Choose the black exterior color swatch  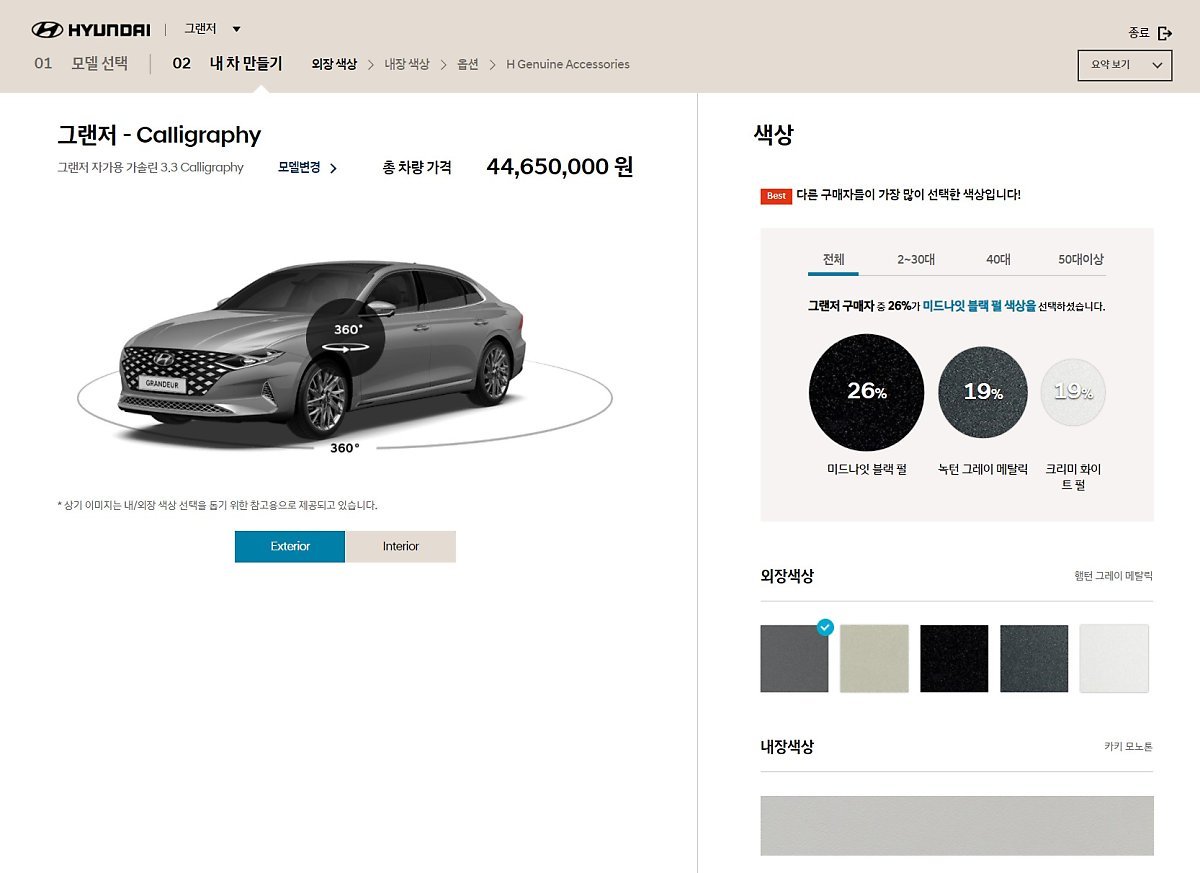point(954,658)
